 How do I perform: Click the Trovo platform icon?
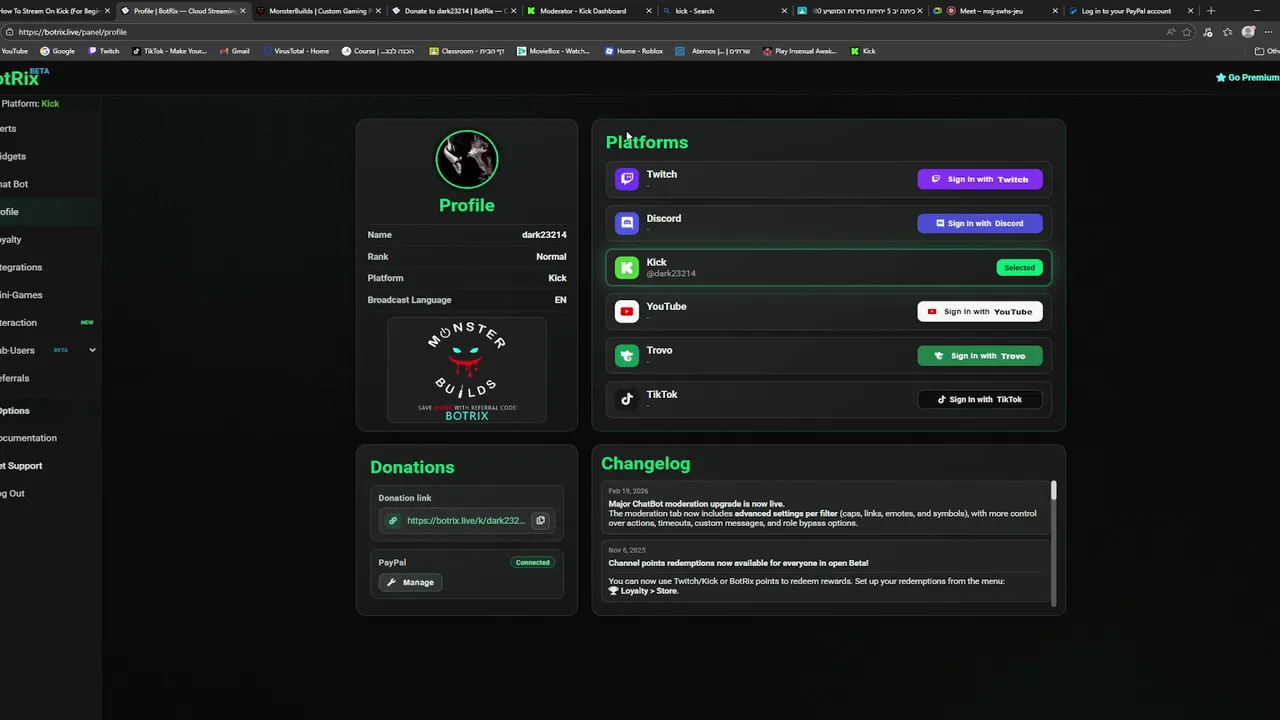(x=627, y=355)
